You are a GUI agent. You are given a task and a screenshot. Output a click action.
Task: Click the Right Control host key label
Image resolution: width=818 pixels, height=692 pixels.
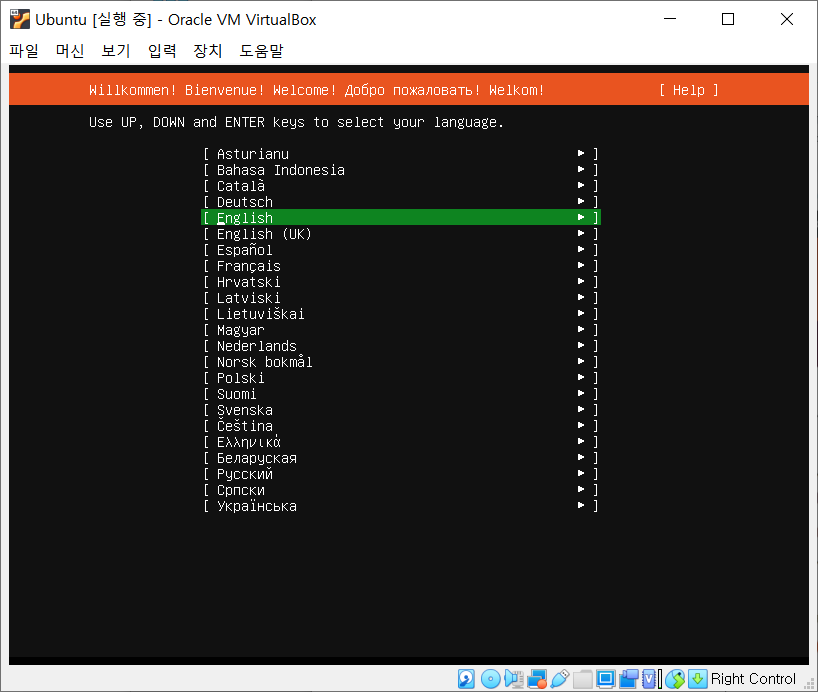coord(753,678)
